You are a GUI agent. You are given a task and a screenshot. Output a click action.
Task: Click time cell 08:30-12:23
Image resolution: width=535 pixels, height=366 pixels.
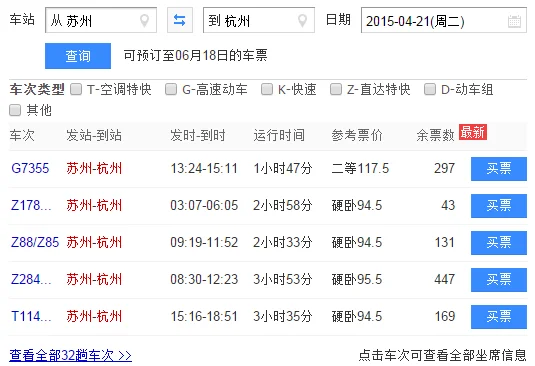pos(204,279)
